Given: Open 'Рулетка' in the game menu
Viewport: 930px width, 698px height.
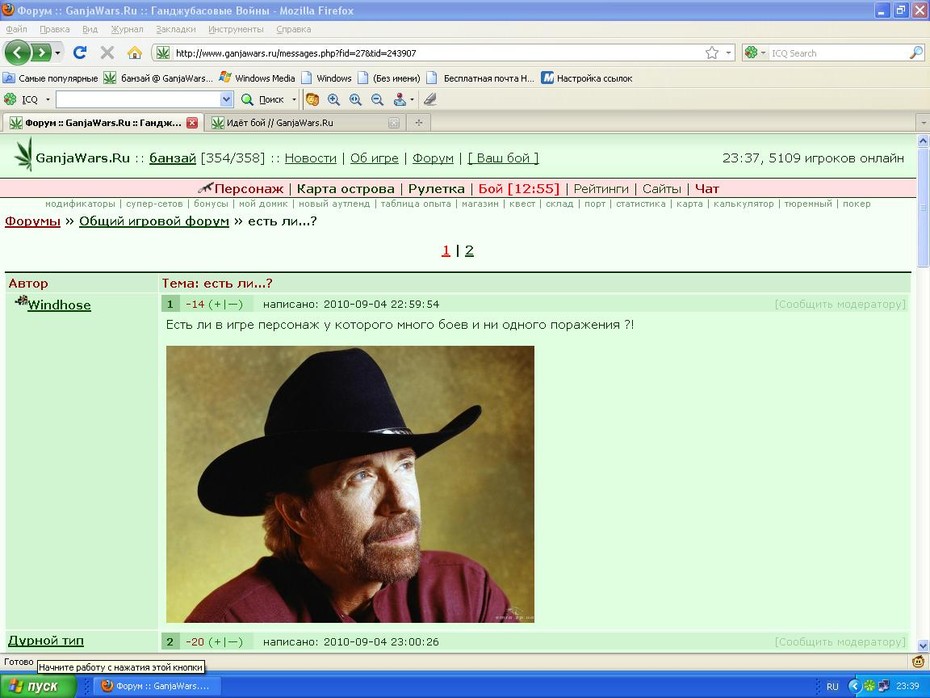Looking at the screenshot, I should point(436,189).
